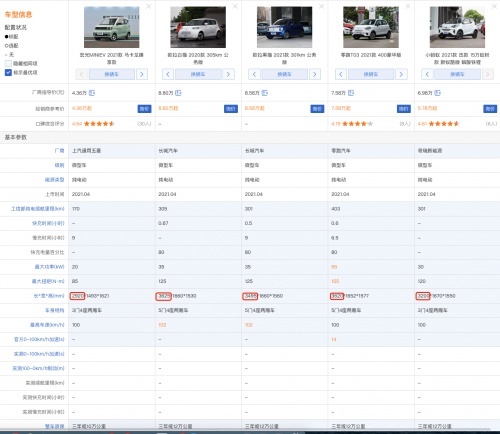The width and height of the screenshot is (500, 434).
Task: Open 换辆车 selector for Ora White Cat
Action: tap(198, 74)
